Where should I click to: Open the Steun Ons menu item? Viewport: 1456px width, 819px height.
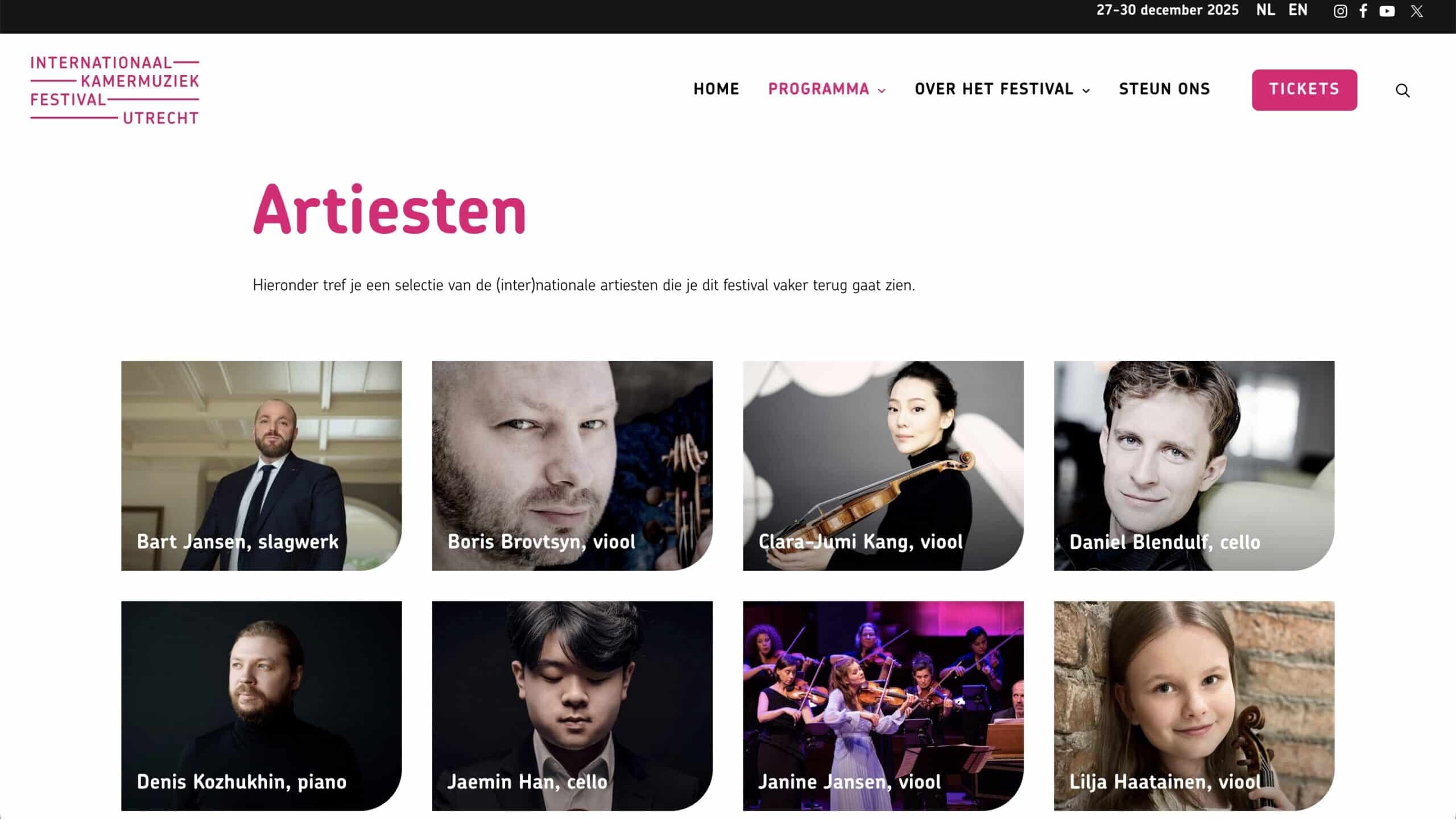1164,89
